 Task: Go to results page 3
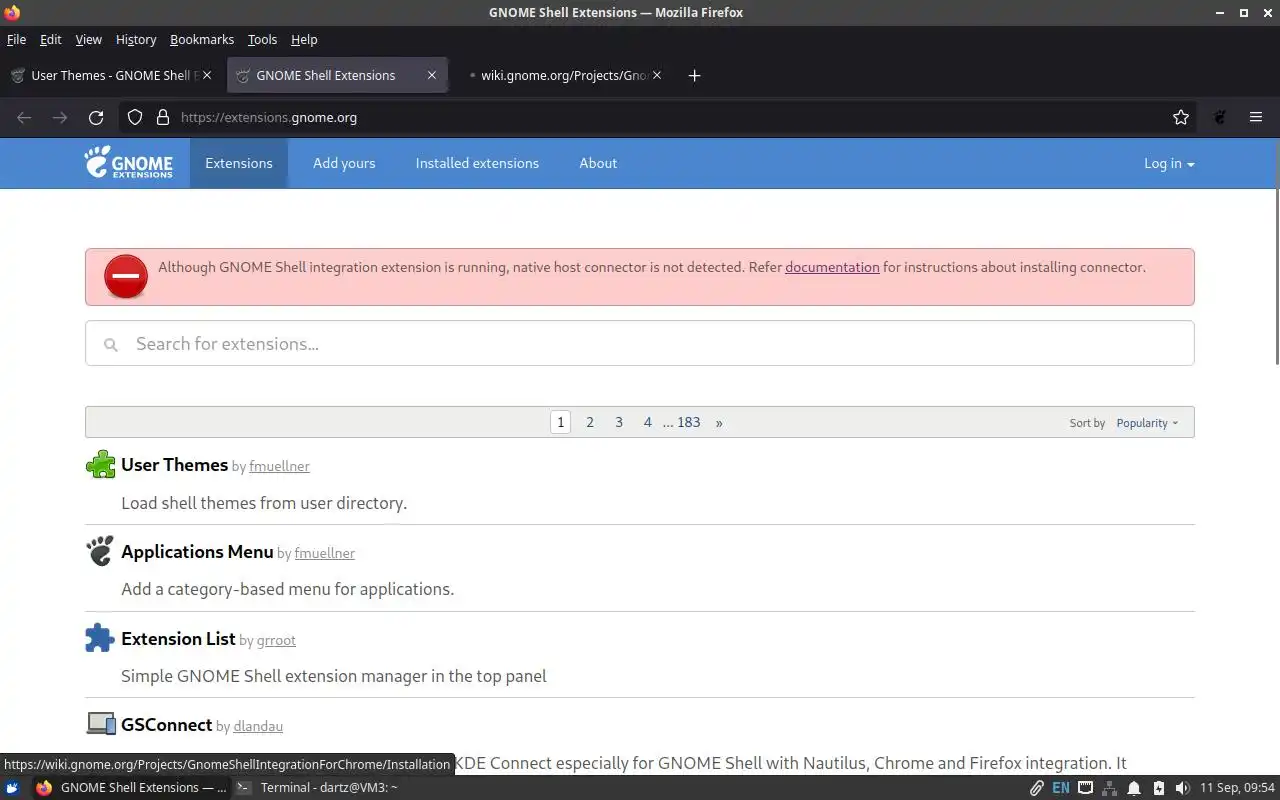click(619, 422)
